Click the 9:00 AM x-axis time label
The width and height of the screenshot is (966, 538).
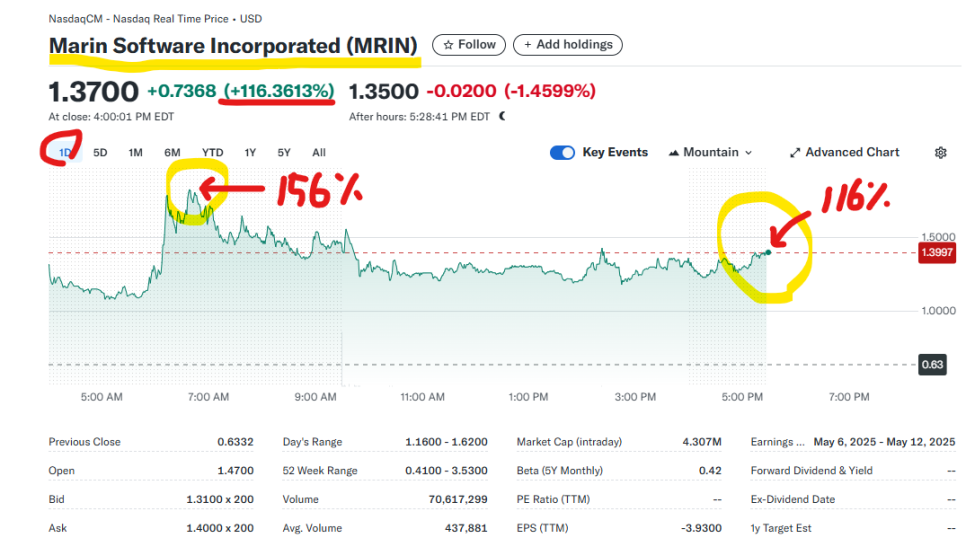pyautogui.click(x=315, y=397)
